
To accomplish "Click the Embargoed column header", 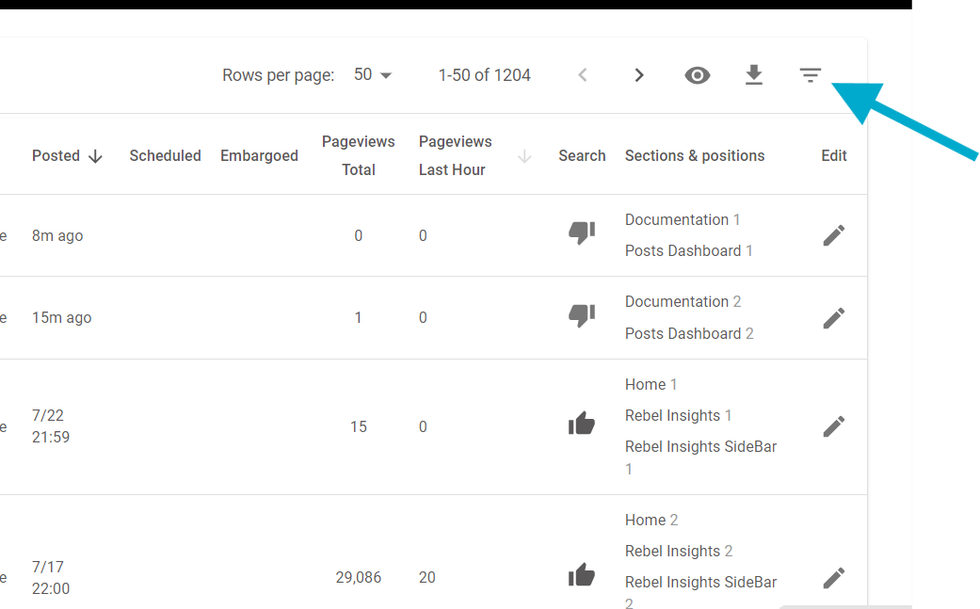I will pyautogui.click(x=259, y=156).
